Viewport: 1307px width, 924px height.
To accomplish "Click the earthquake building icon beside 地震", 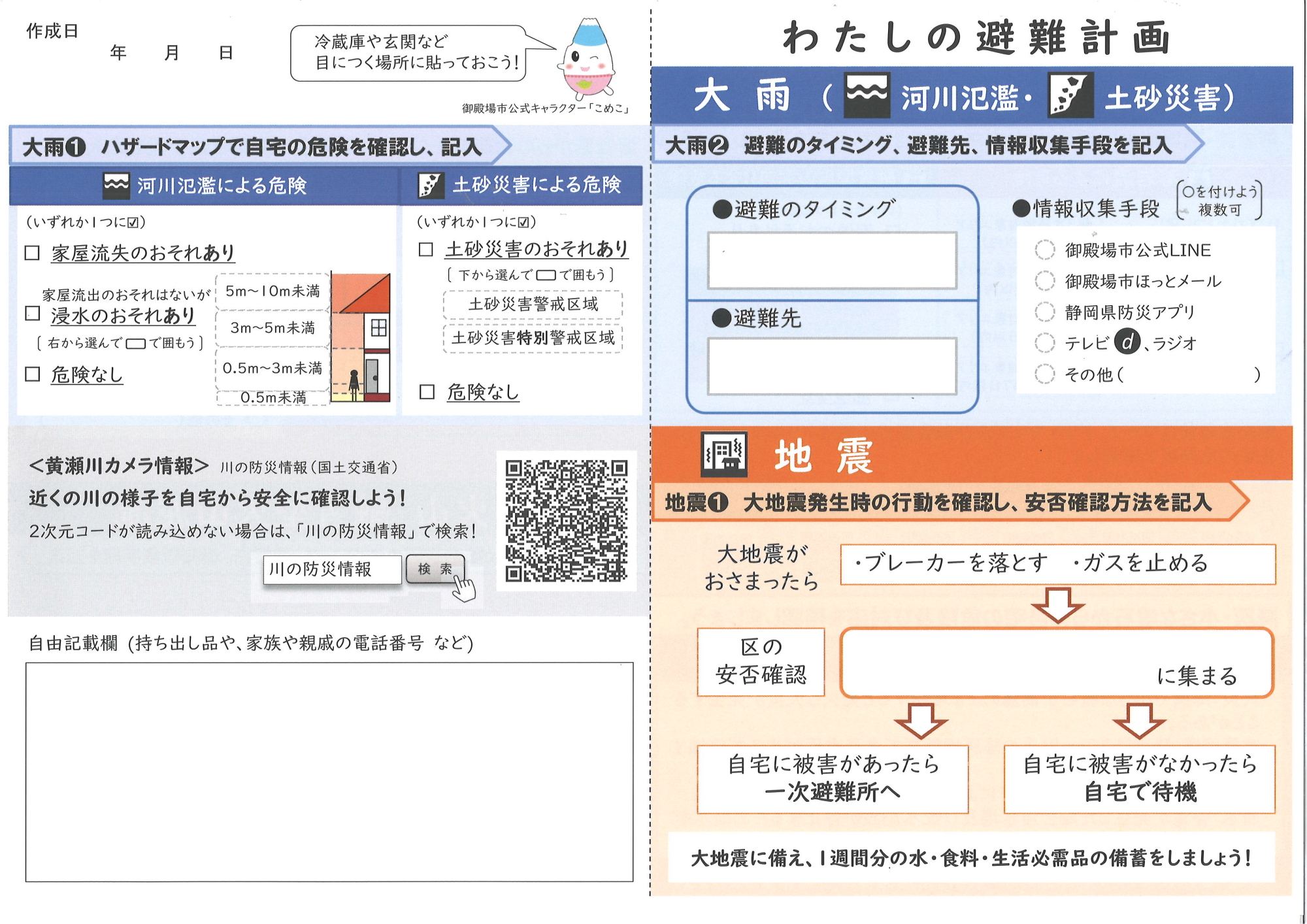I will tap(723, 454).
